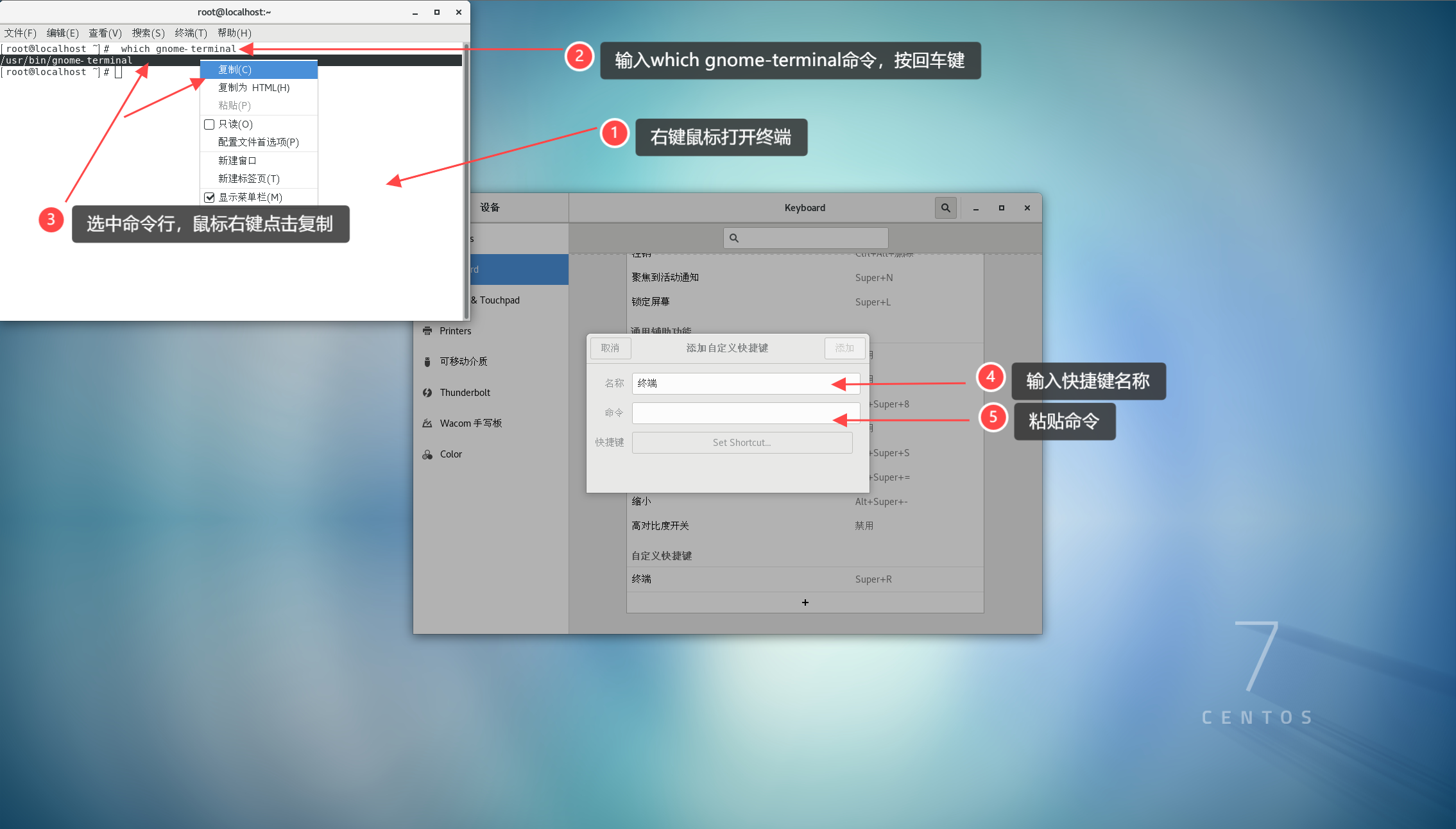Screen dimensions: 1456x829
Task: Click the Wacom 手写板 sidebar icon
Action: click(427, 423)
